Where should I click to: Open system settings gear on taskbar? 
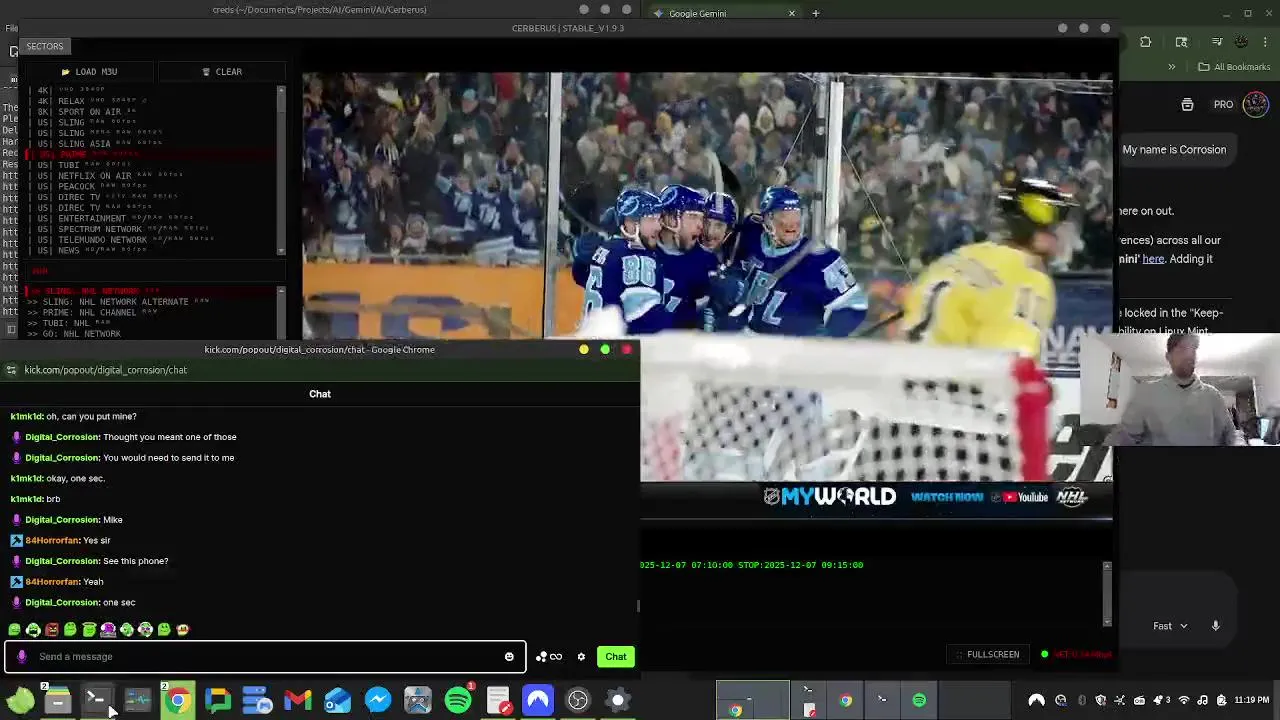618,700
